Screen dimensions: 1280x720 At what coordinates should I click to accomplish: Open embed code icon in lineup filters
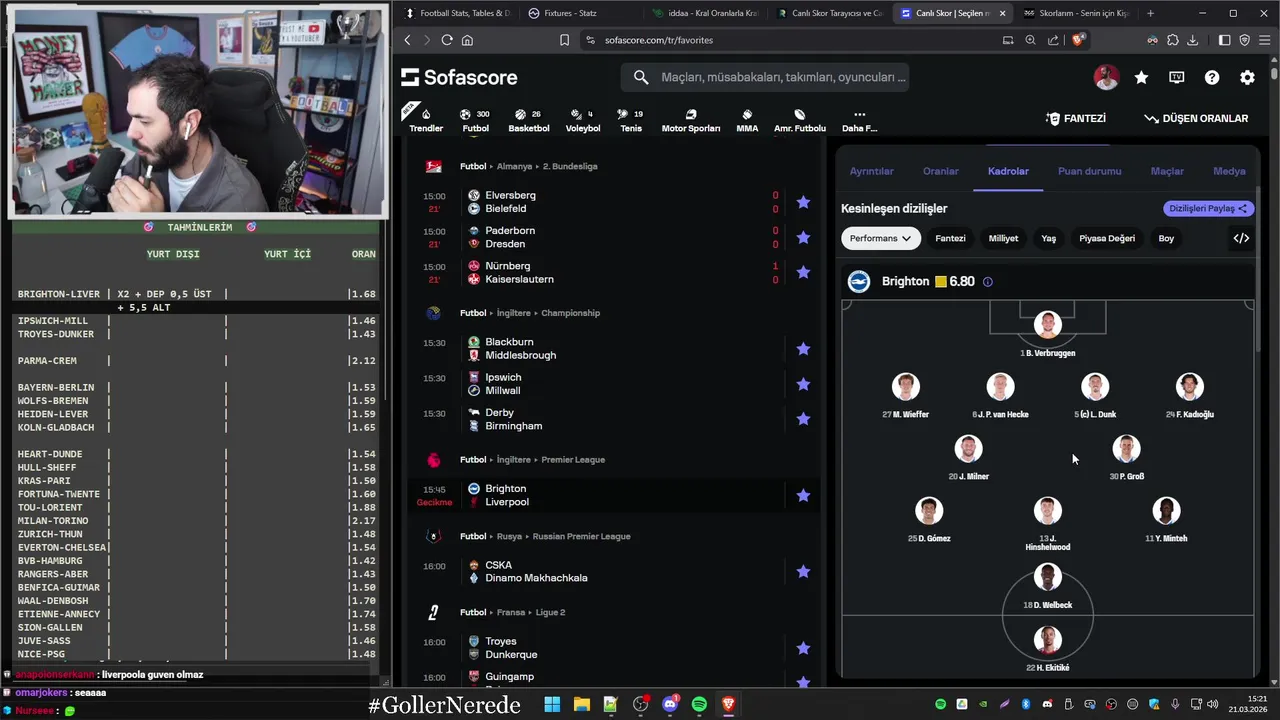click(1241, 238)
